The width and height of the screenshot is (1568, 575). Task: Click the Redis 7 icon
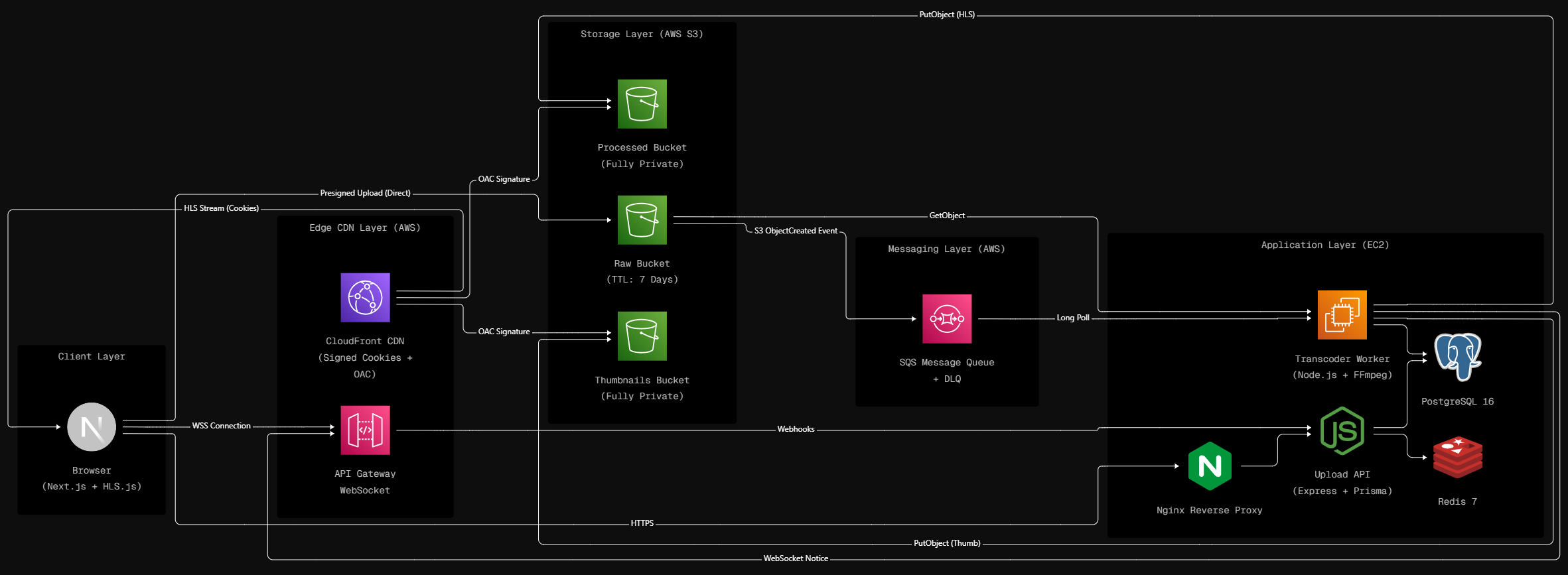pos(1458,458)
